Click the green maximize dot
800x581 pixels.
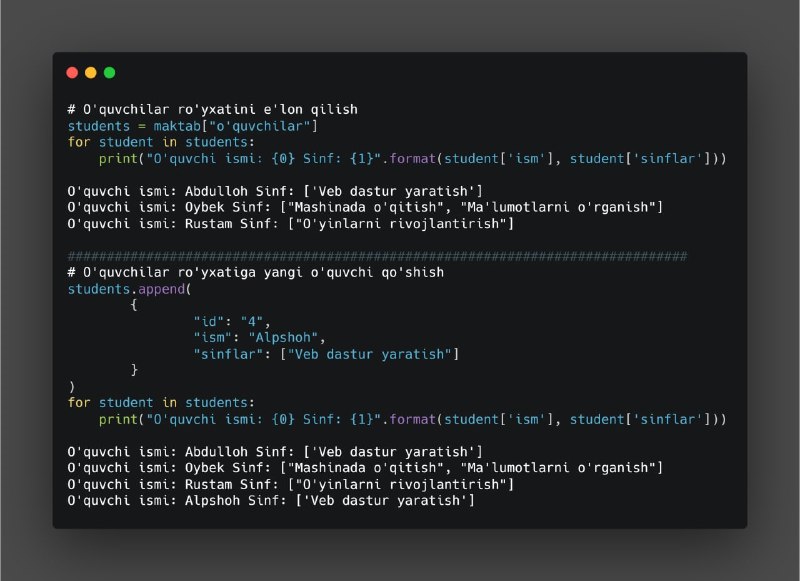click(x=109, y=72)
